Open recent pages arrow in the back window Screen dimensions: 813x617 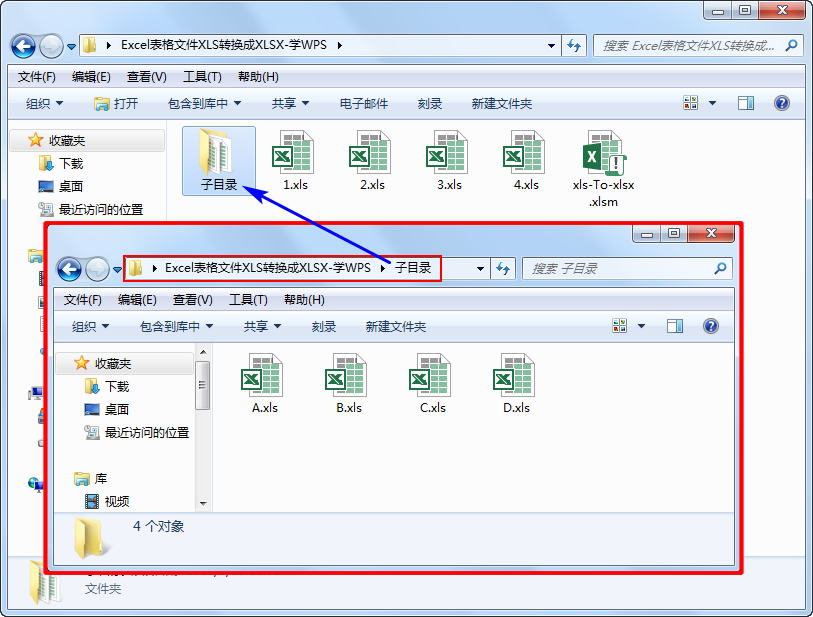coord(72,47)
